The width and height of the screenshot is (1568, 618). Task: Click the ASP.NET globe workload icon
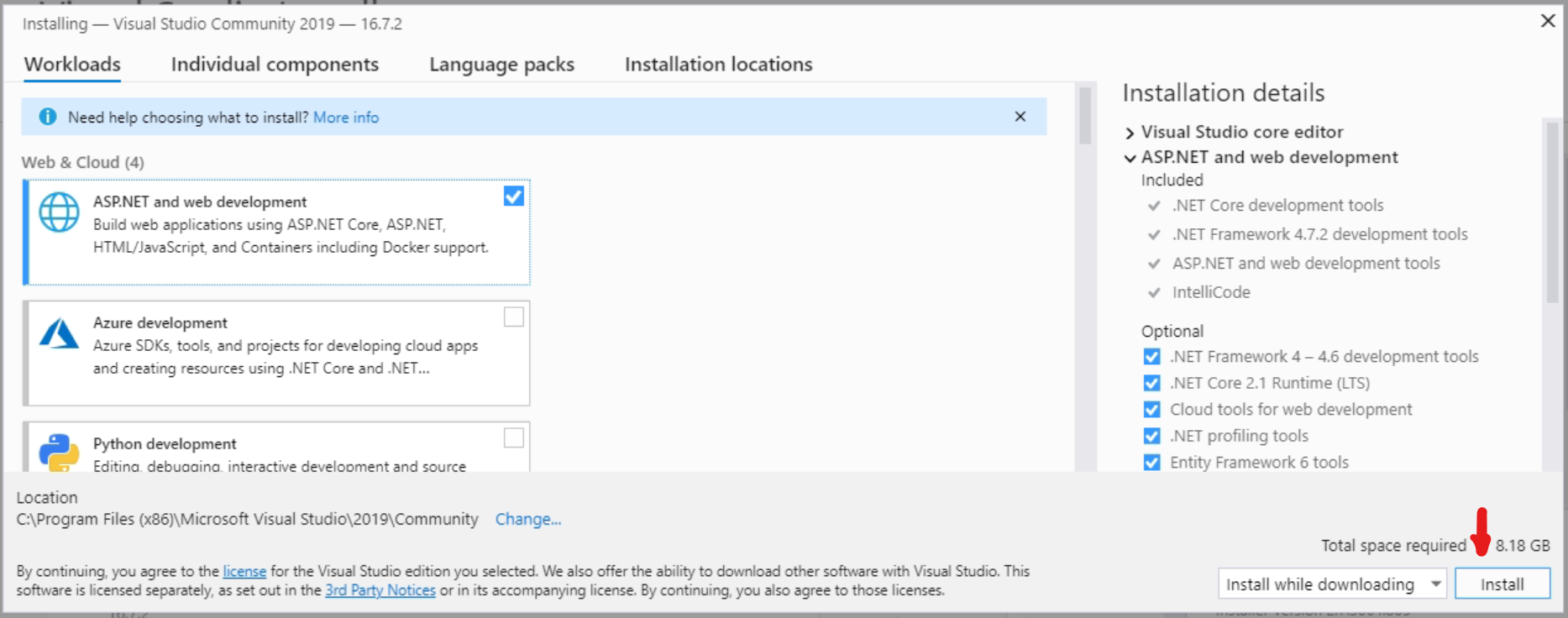coord(60,212)
